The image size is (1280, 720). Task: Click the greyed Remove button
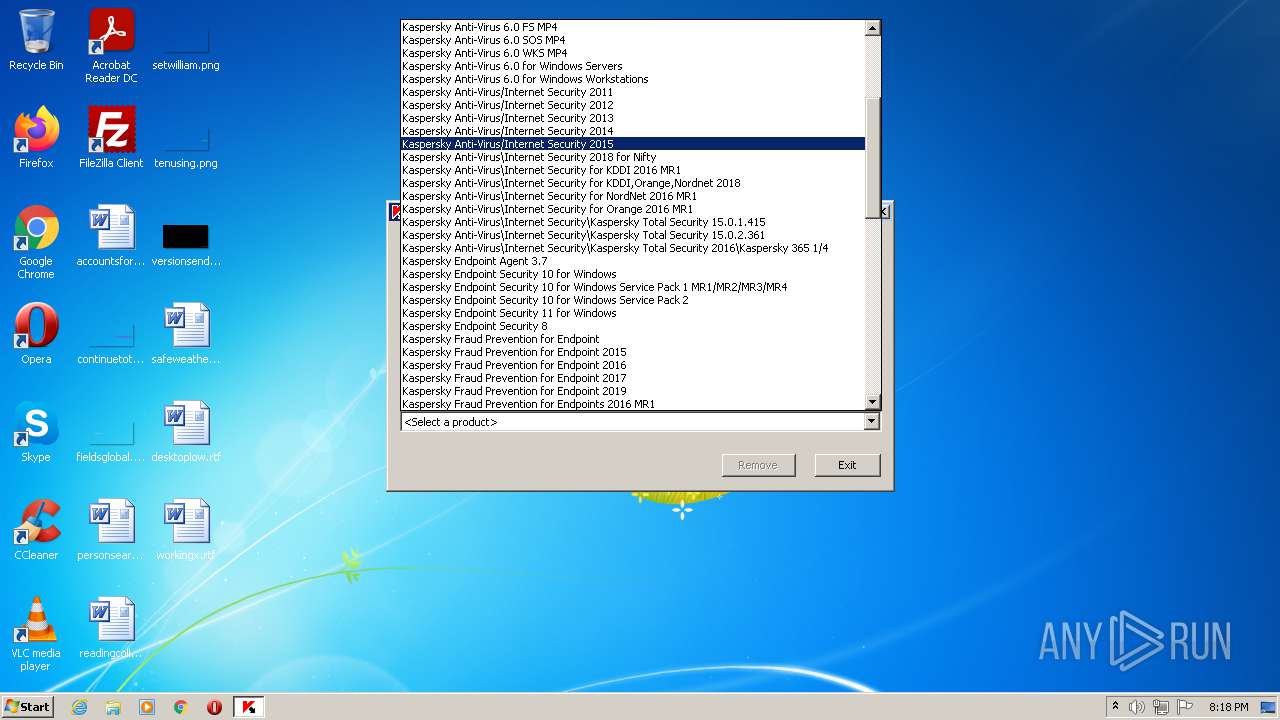[x=758, y=465]
